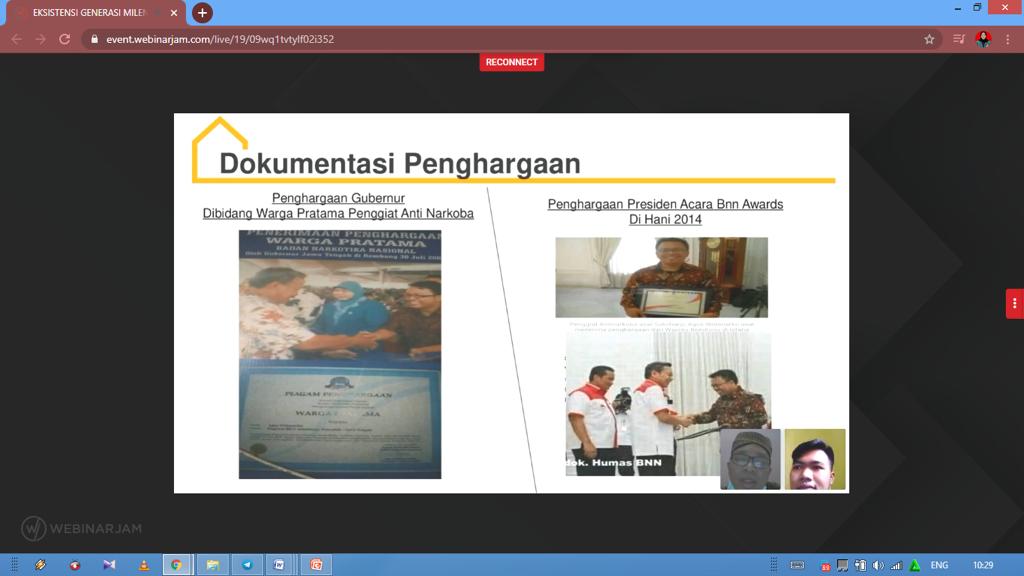Open Visual Studio from the taskbar
The height and width of the screenshot is (576, 1024).
point(109,565)
